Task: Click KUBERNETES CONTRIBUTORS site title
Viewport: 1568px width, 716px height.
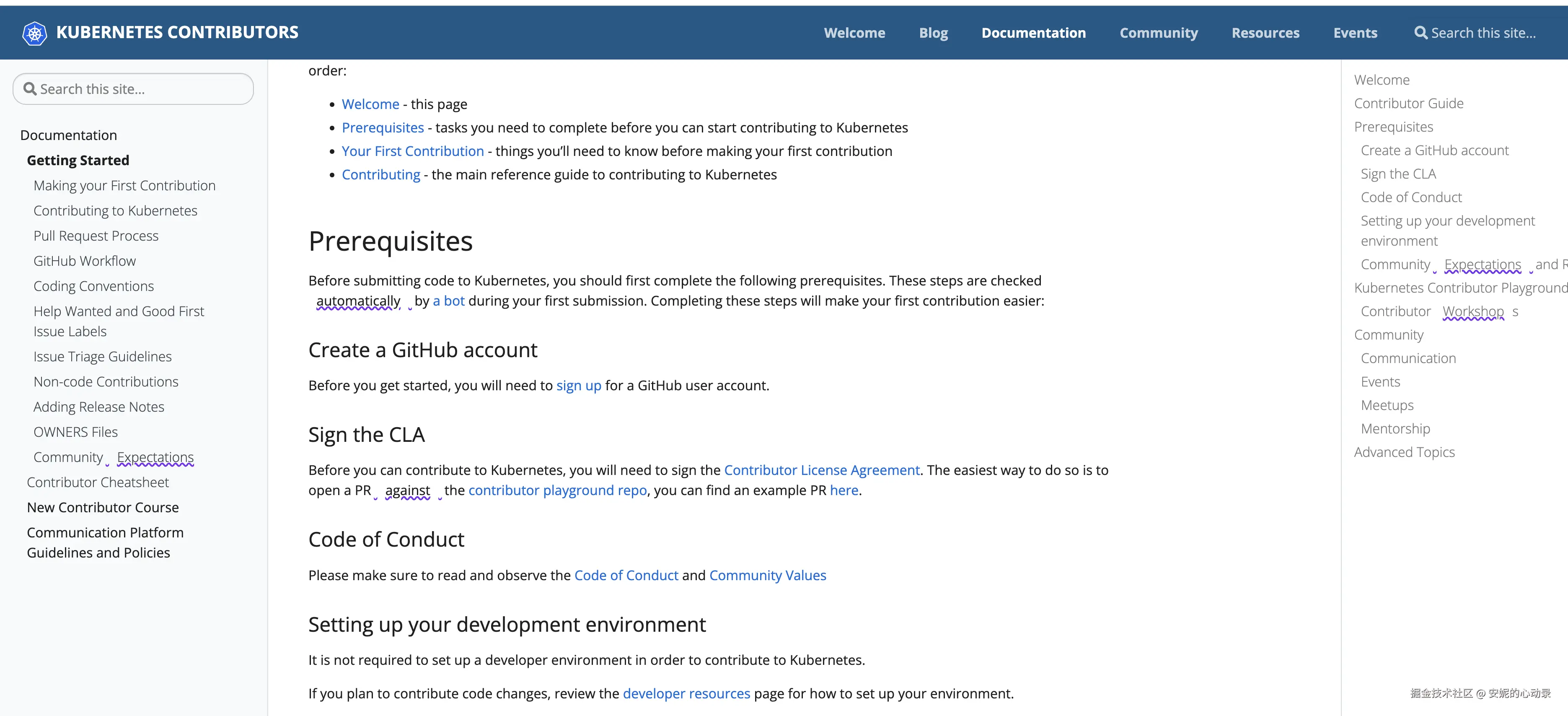Action: pyautogui.click(x=177, y=33)
